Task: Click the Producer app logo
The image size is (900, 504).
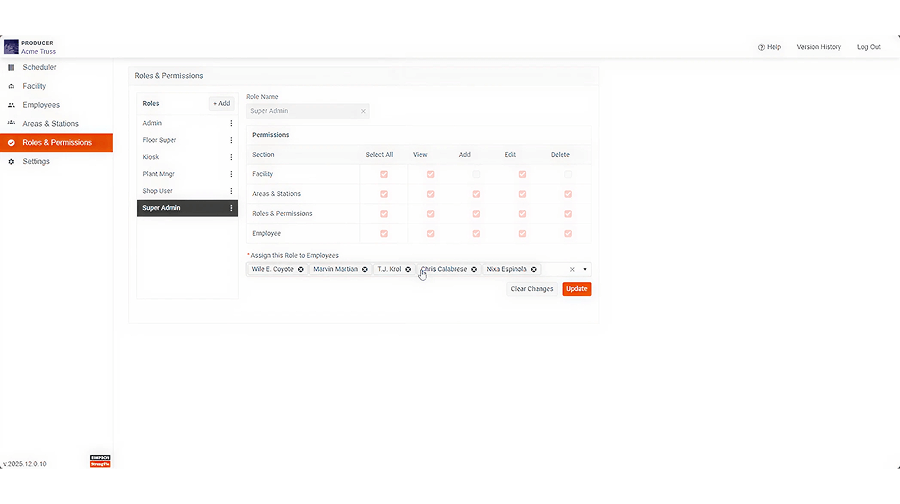Action: pos(11,47)
